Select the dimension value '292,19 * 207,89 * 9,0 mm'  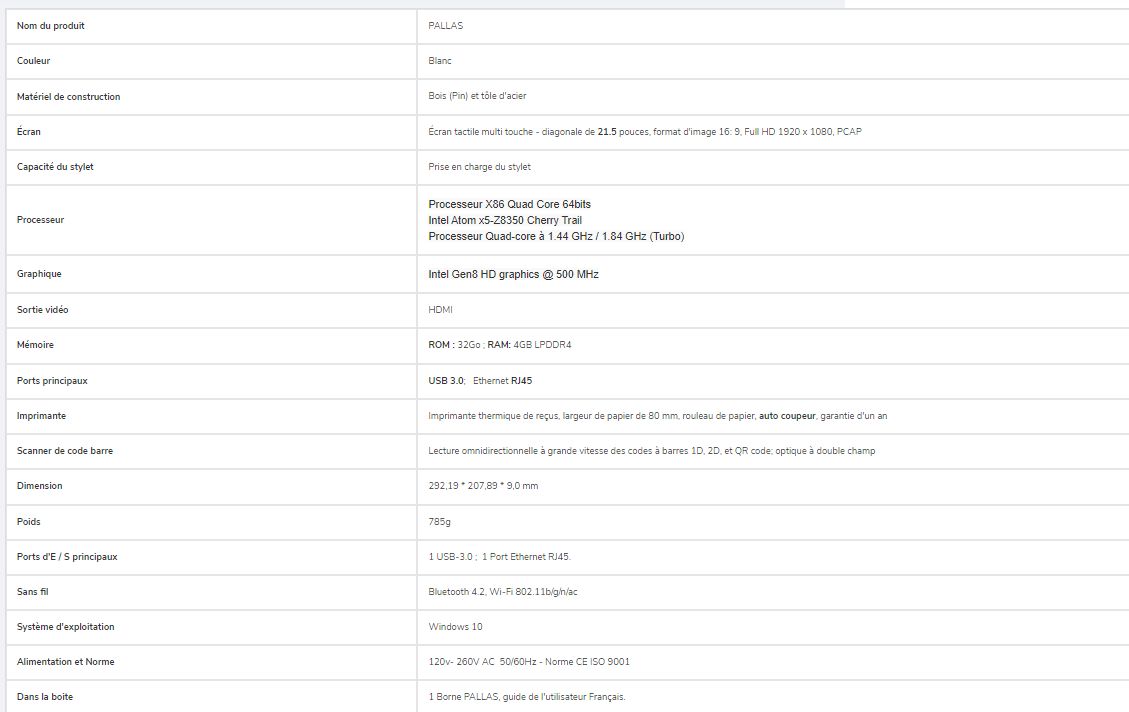483,486
